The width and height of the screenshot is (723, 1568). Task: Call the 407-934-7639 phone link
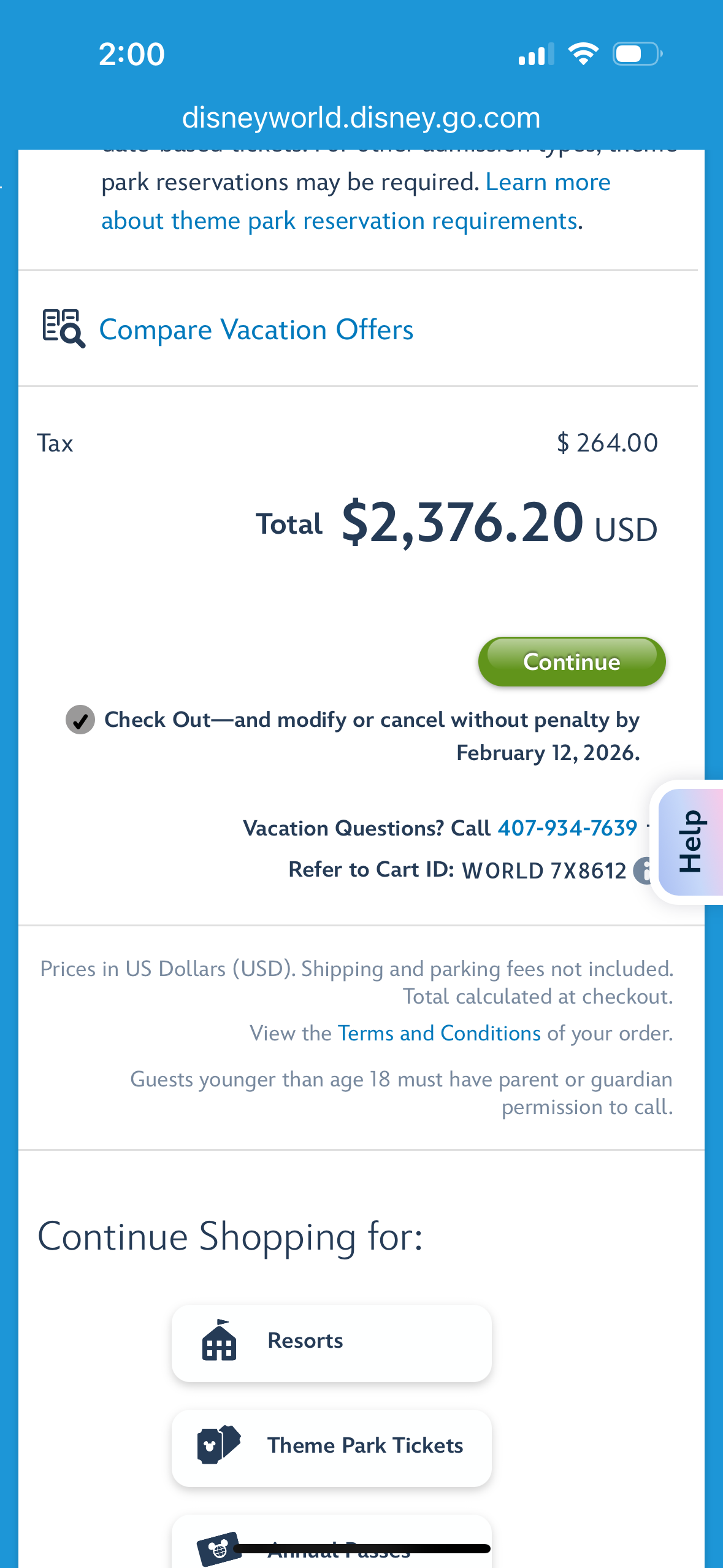coord(567,828)
